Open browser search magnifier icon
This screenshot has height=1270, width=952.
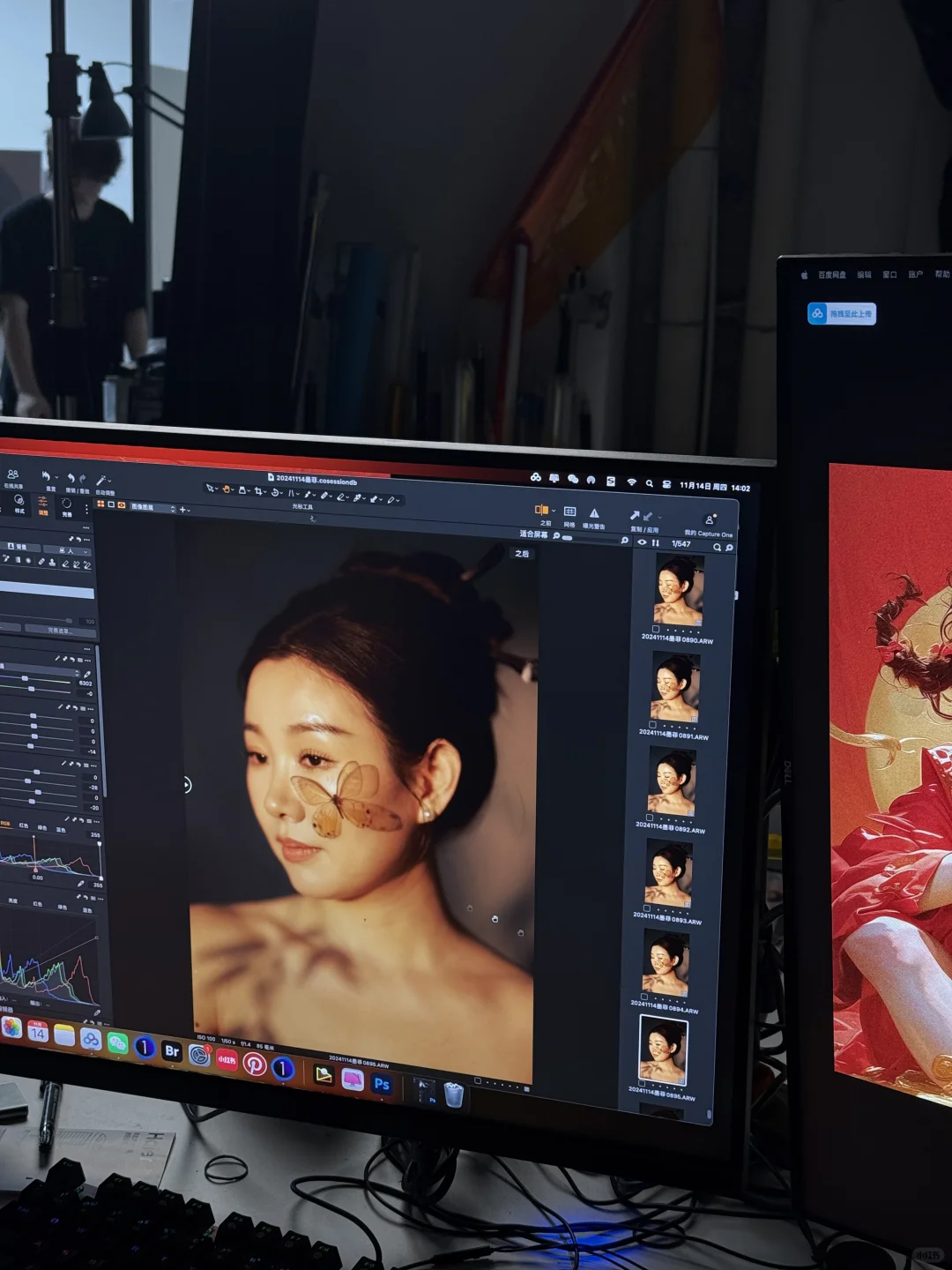pos(717,547)
